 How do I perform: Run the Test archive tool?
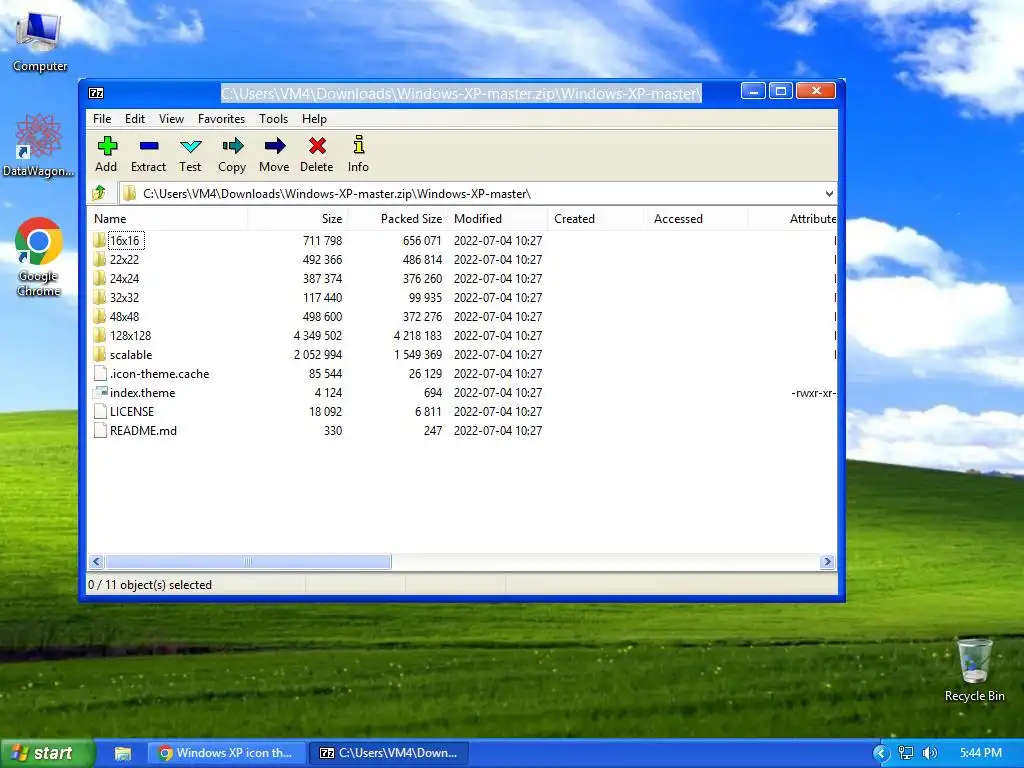click(x=190, y=154)
